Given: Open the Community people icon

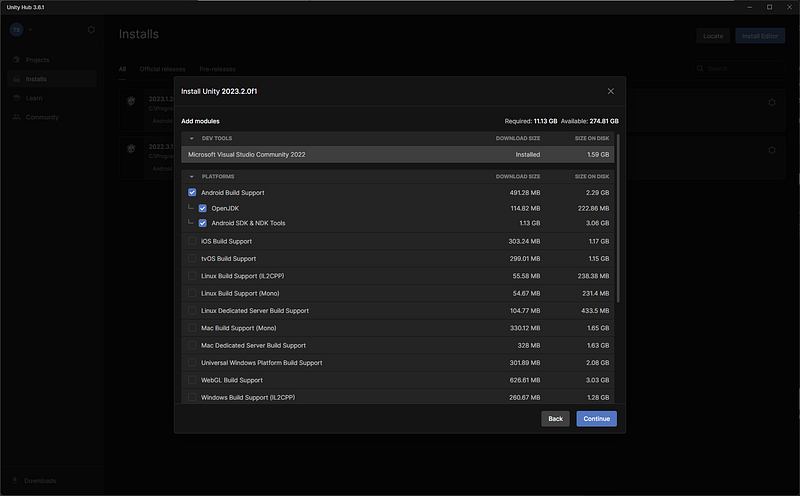Looking at the screenshot, I should tap(16, 117).
